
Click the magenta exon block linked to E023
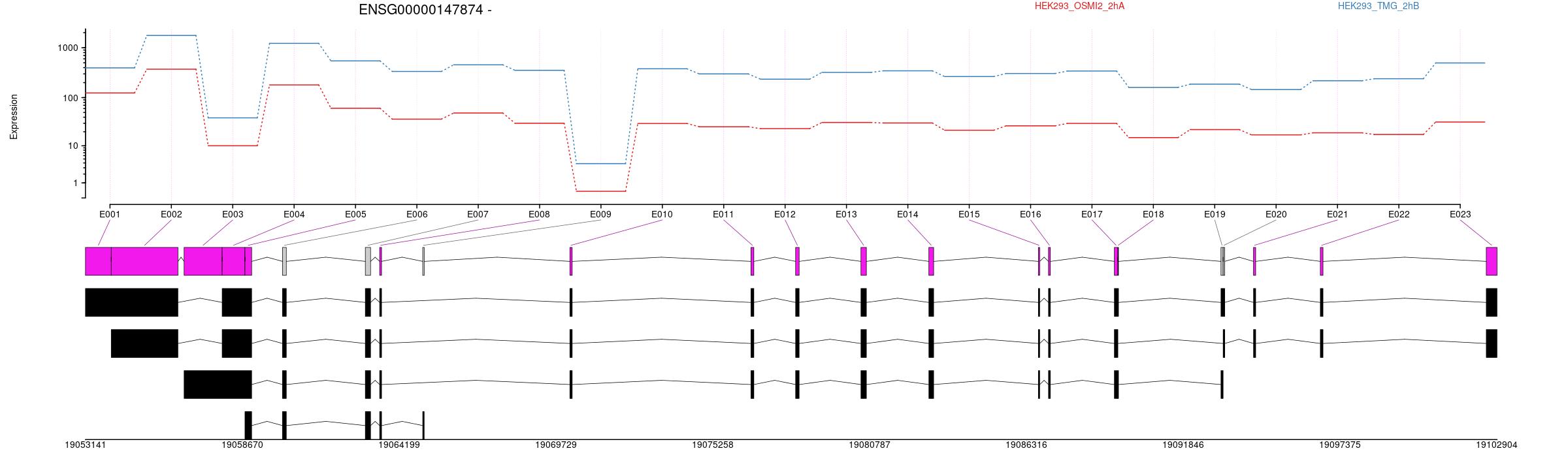click(1492, 261)
